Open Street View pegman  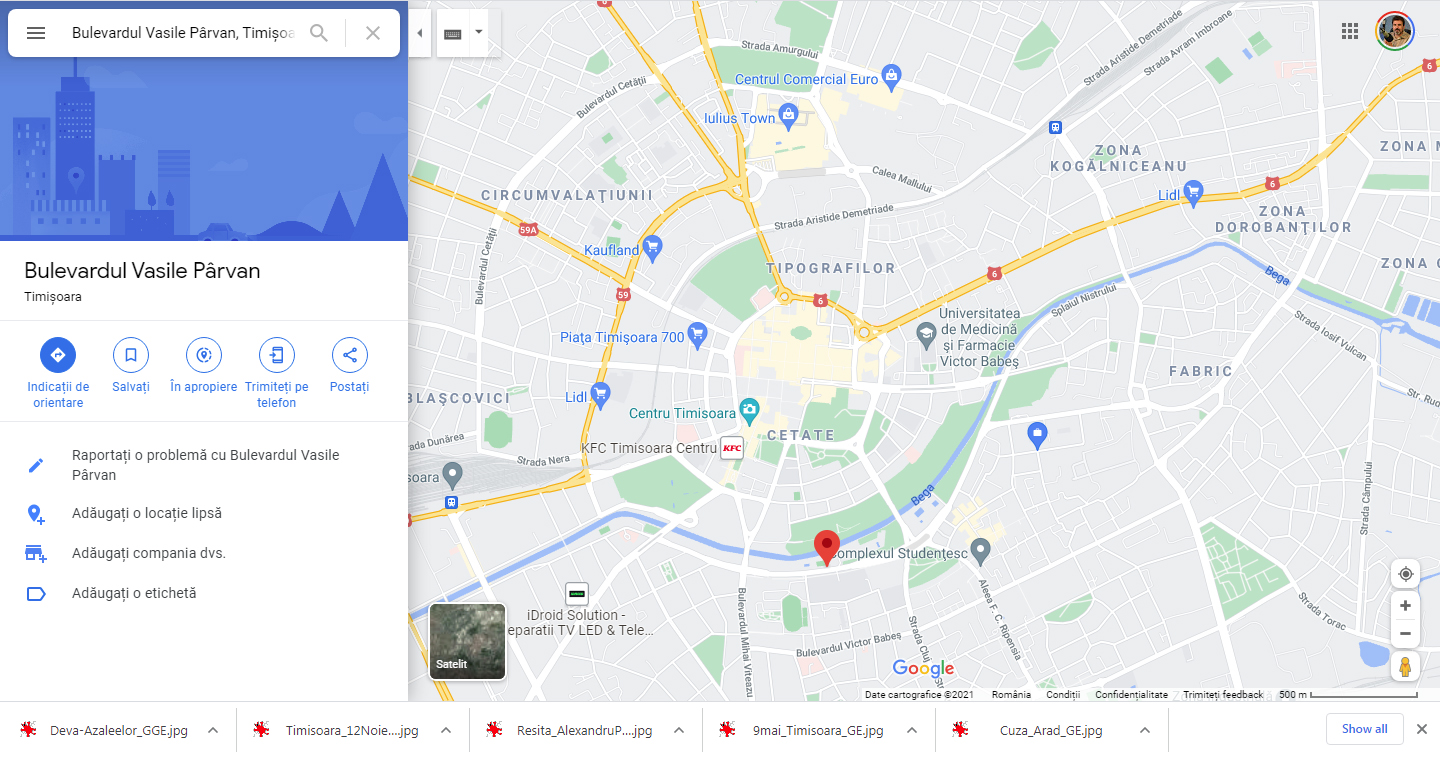(x=1405, y=667)
